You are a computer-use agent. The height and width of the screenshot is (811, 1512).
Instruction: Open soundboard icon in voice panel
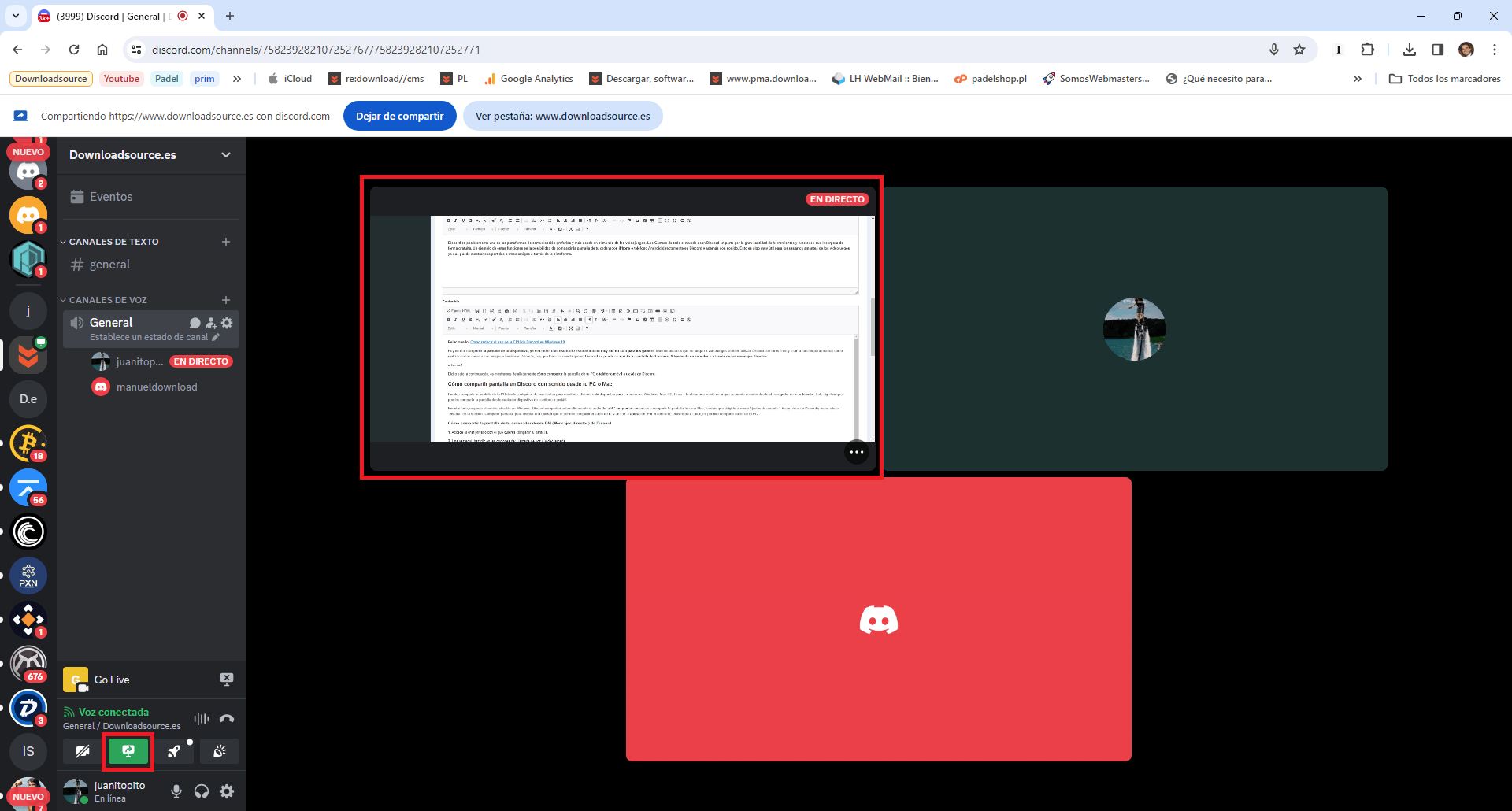220,751
